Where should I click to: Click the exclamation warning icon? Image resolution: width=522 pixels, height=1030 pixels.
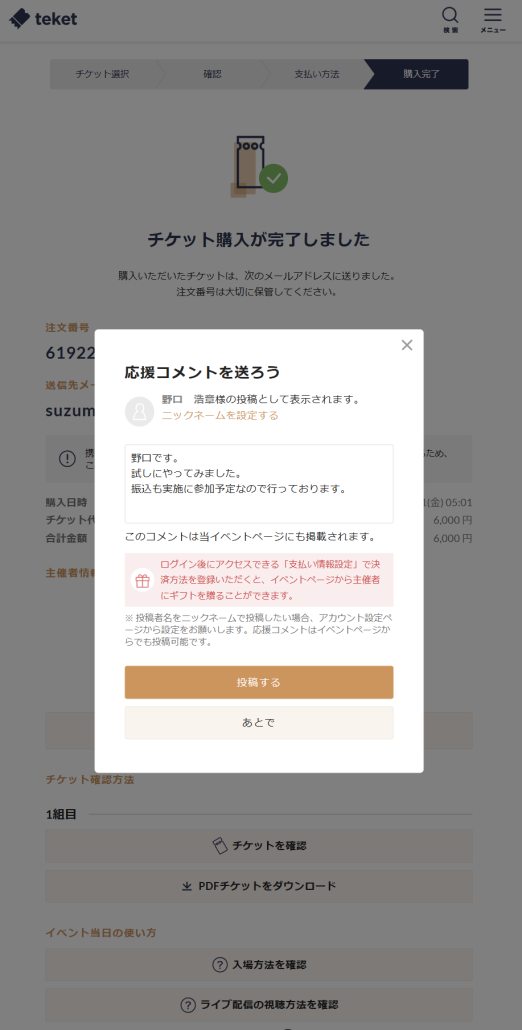point(68,459)
